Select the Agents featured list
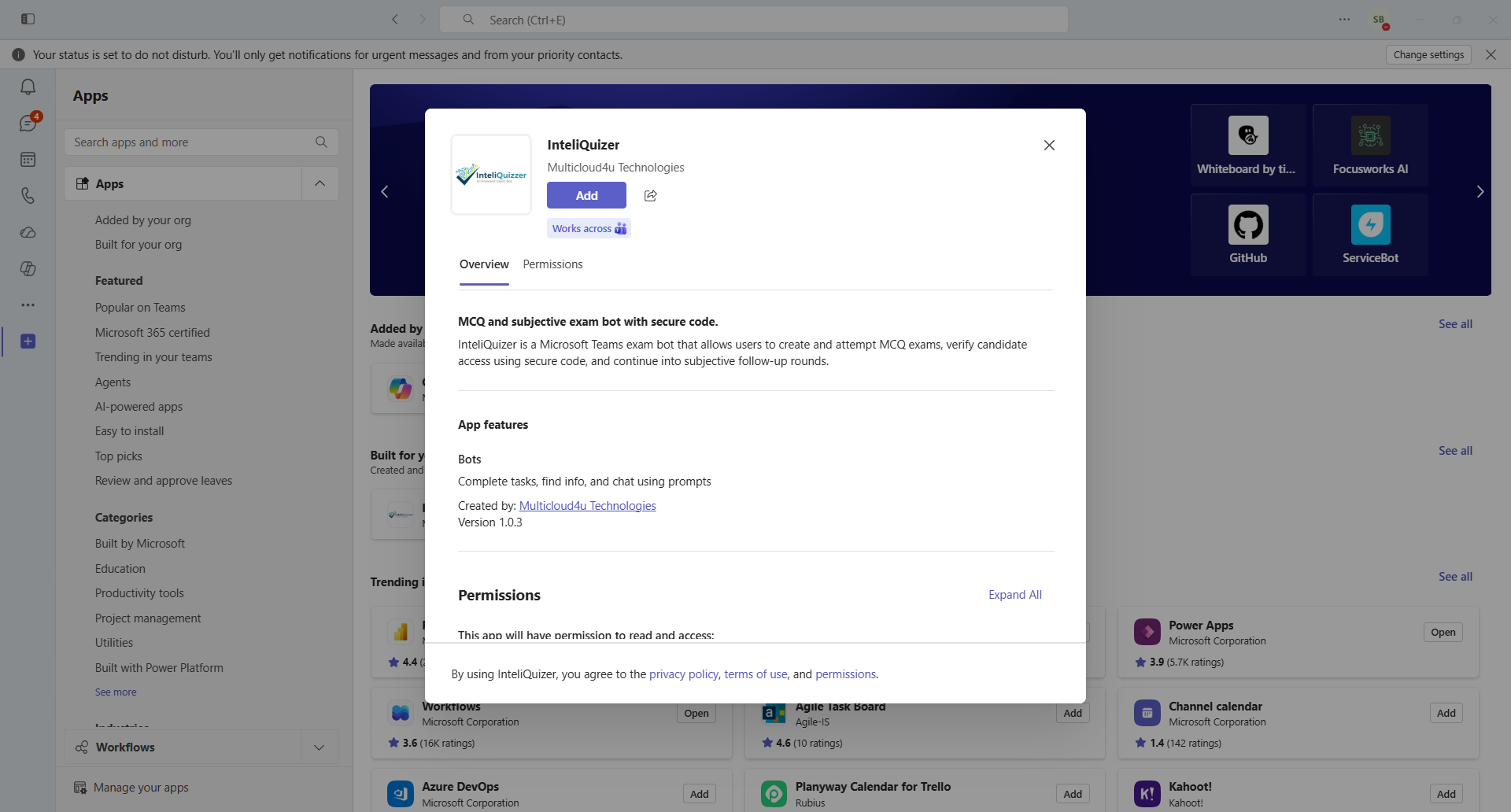1511x812 pixels. pyautogui.click(x=113, y=382)
